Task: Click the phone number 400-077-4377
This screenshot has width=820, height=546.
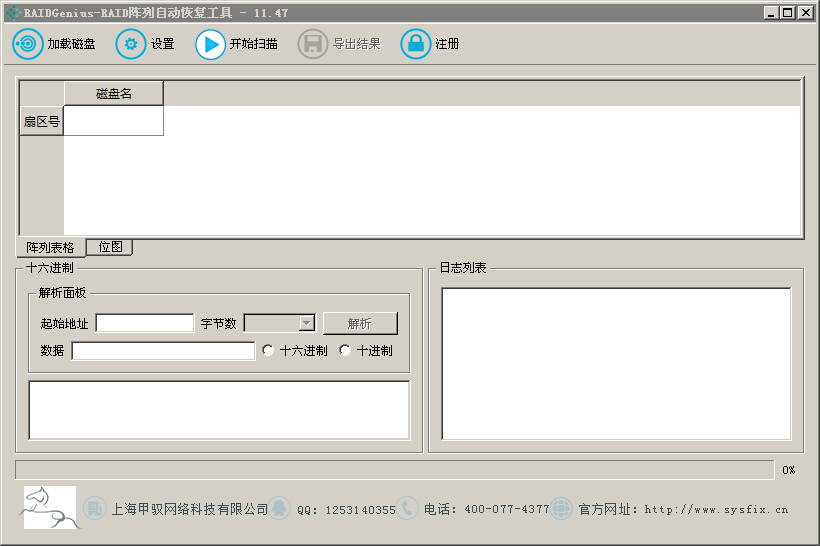Action: tap(507, 509)
